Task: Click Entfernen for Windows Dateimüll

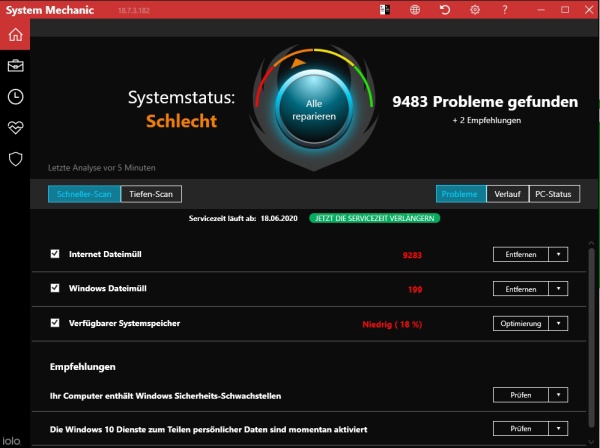Action: coord(521,289)
